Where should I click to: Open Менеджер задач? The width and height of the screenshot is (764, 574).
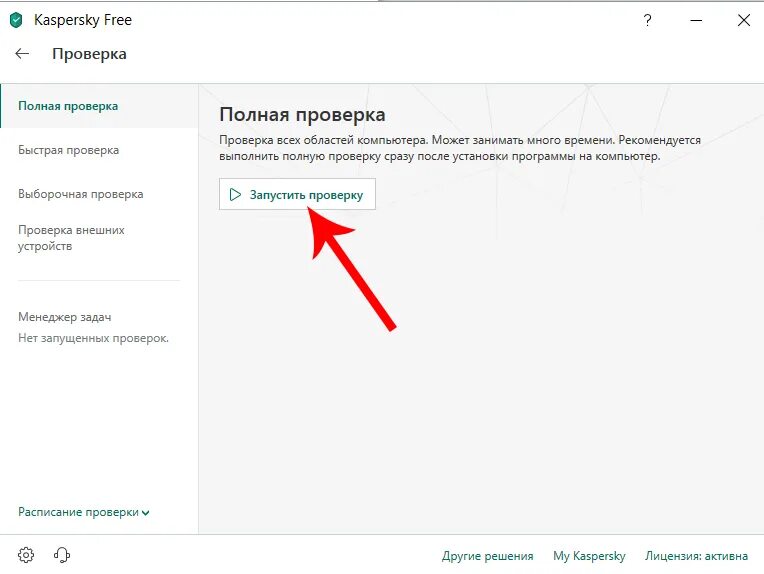tap(64, 317)
